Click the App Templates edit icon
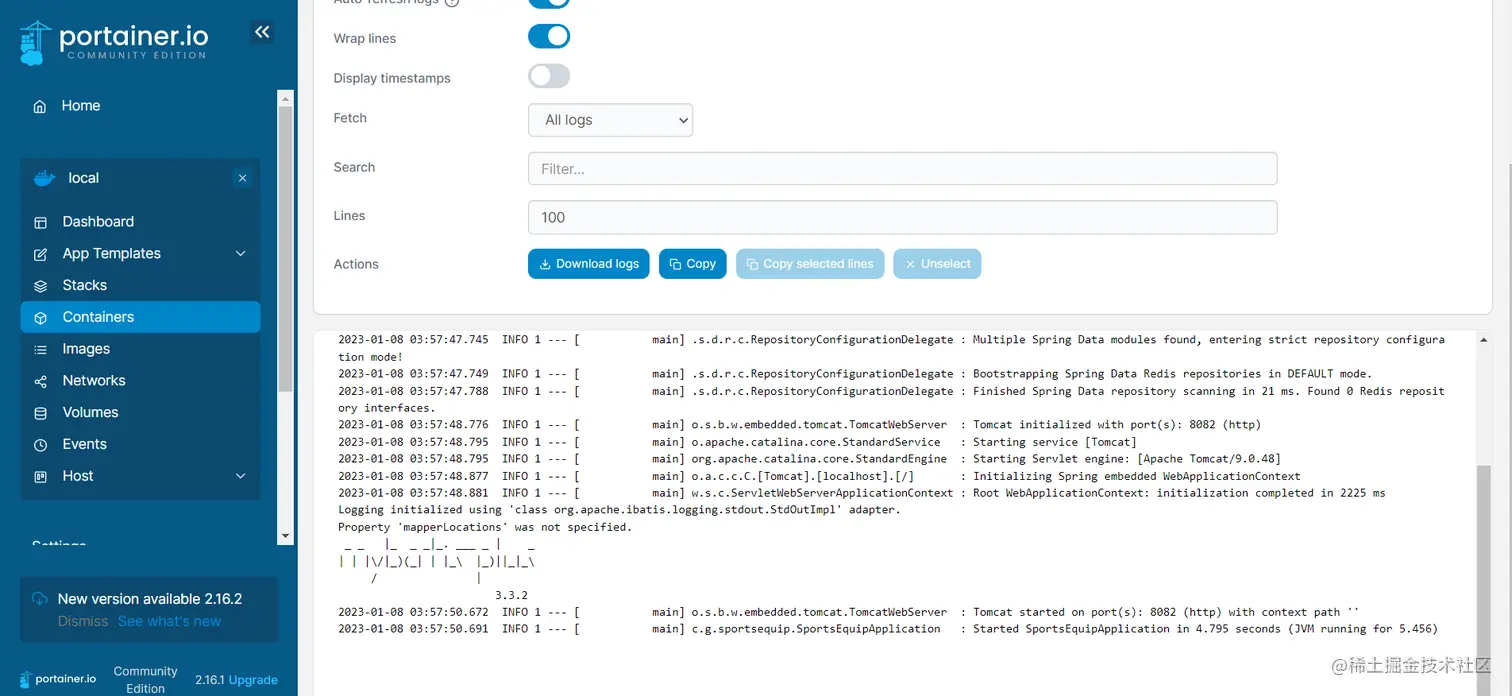The image size is (1512, 696). 41,254
